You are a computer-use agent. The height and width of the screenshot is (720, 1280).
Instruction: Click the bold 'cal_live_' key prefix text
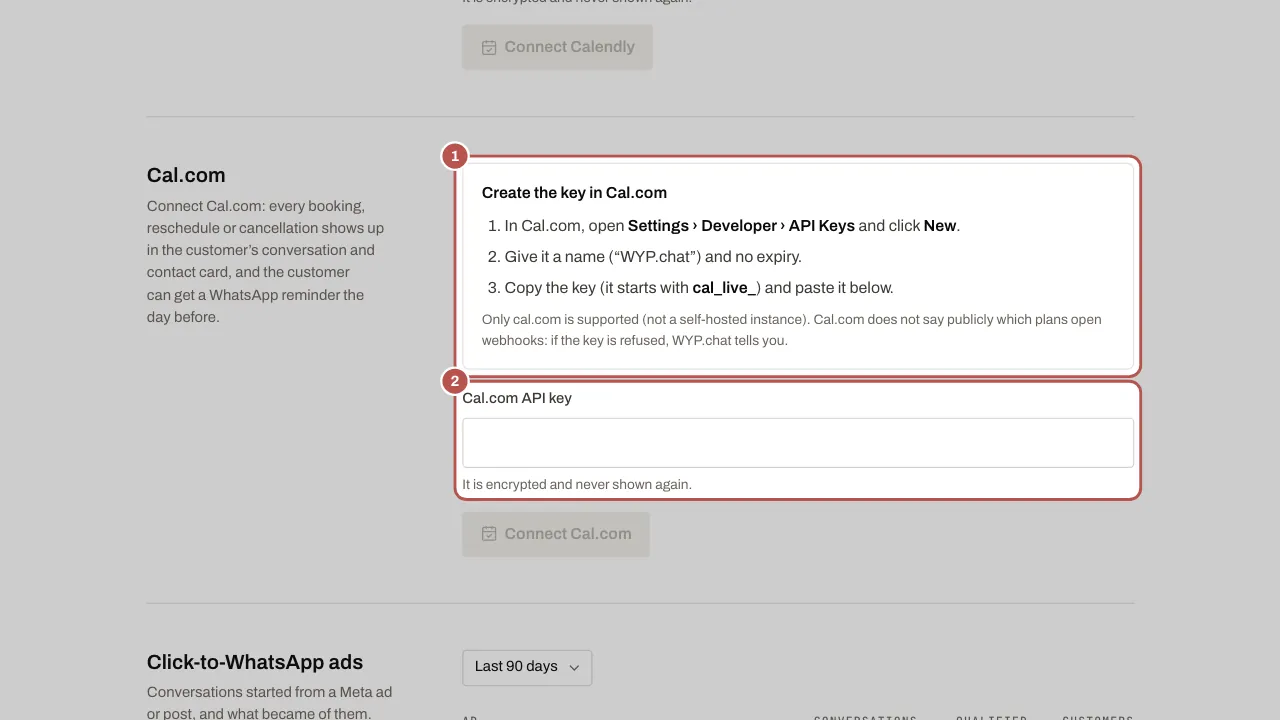[x=726, y=288]
